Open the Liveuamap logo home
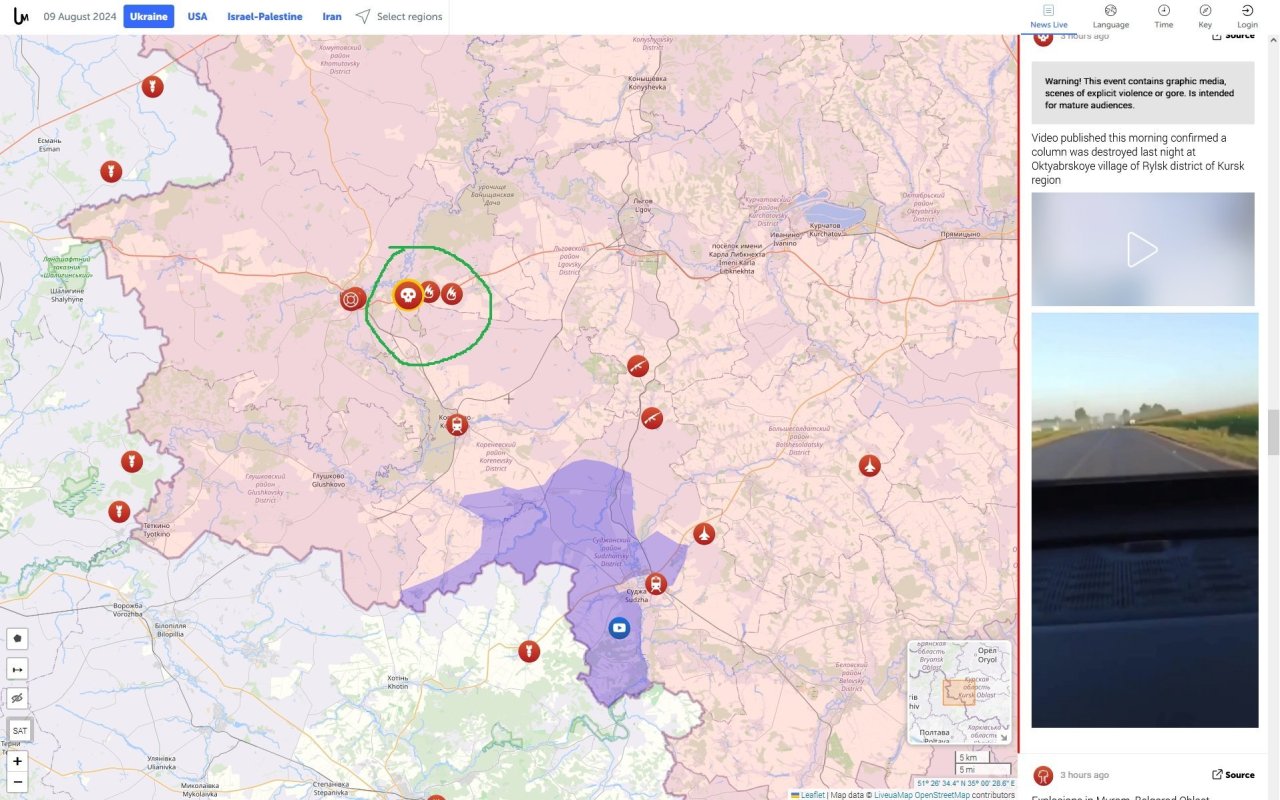 click(20, 17)
